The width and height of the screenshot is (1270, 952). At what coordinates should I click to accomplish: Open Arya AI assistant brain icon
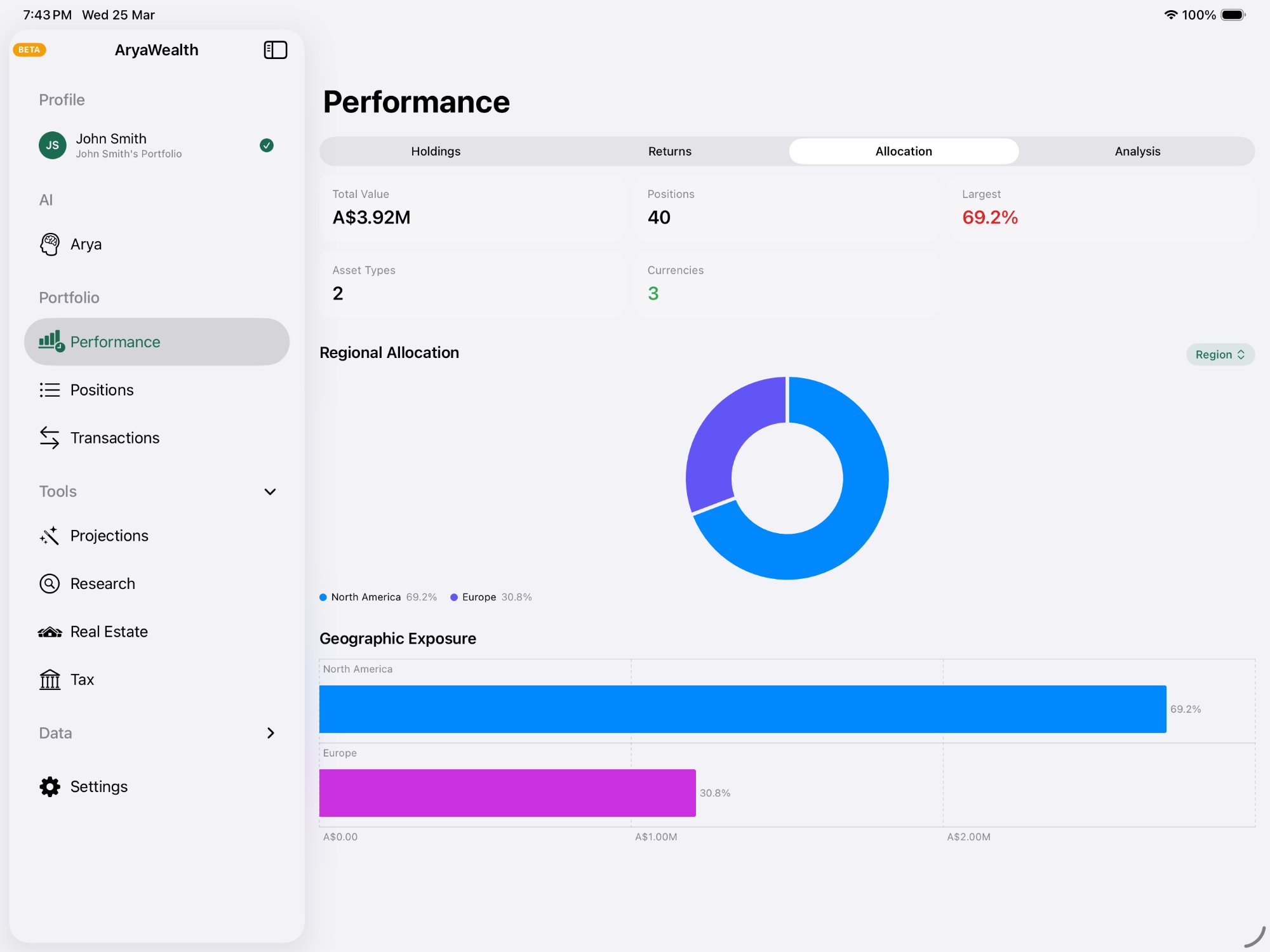click(x=50, y=244)
